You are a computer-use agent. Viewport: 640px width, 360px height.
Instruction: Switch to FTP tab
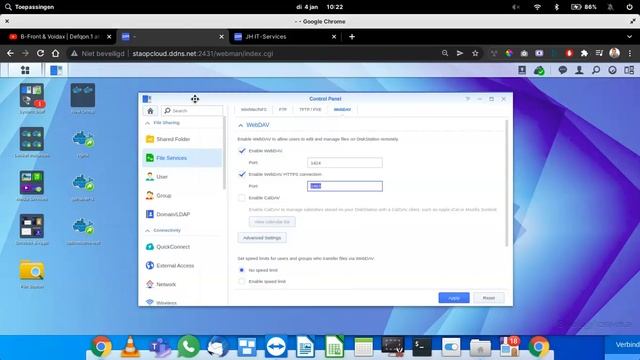282,109
